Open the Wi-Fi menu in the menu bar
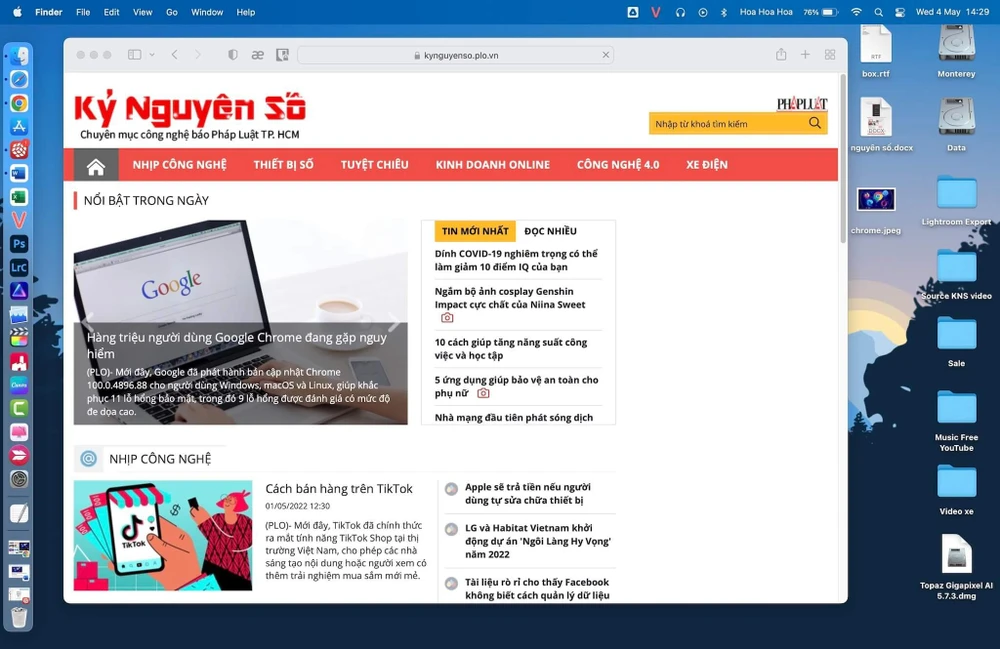This screenshot has width=1000, height=649. click(x=856, y=12)
